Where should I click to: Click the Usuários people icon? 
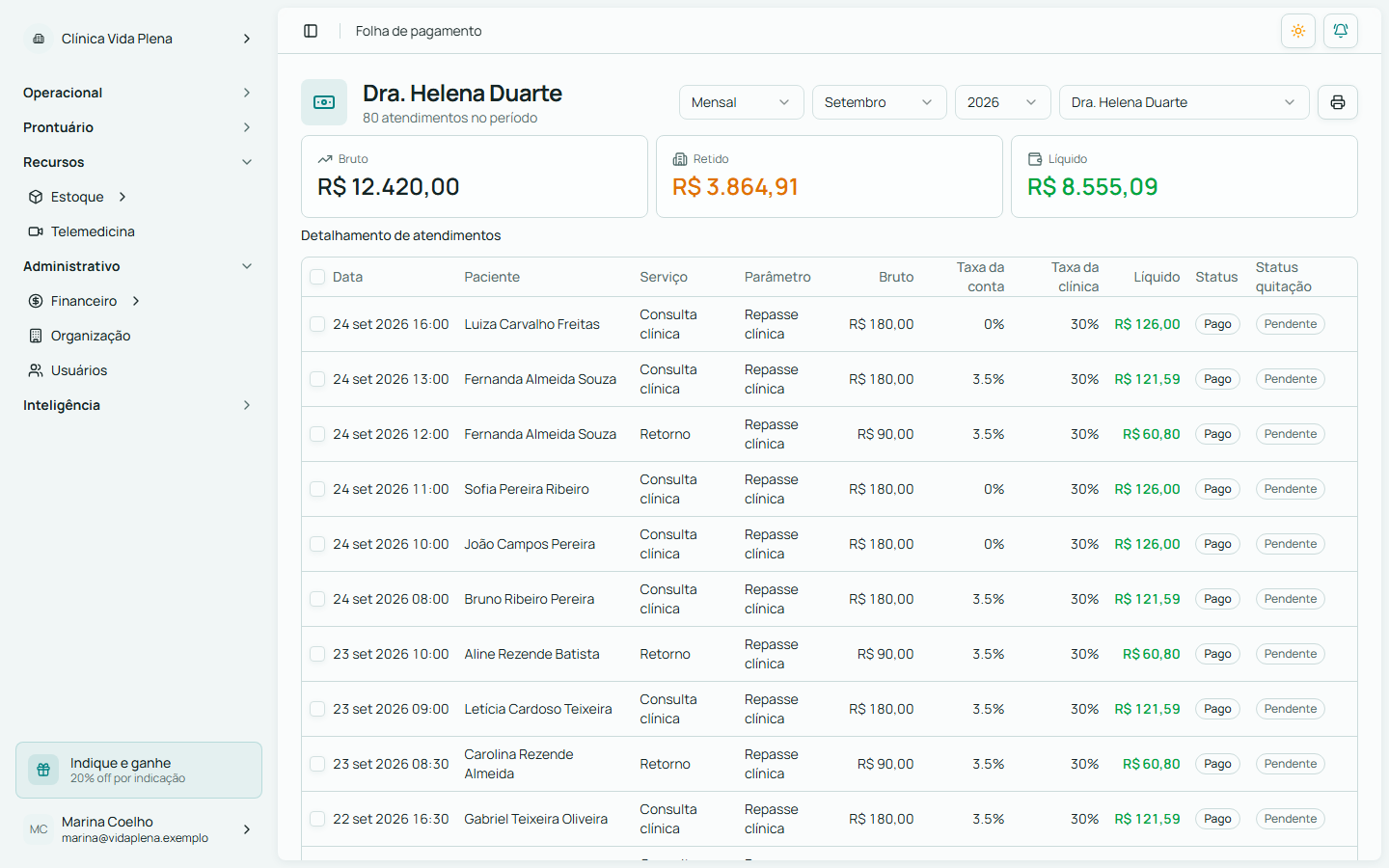pos(36,370)
